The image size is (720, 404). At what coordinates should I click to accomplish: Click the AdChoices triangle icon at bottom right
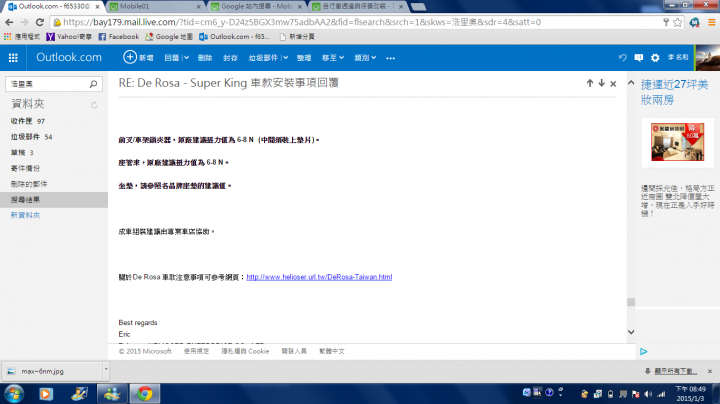tap(643, 352)
